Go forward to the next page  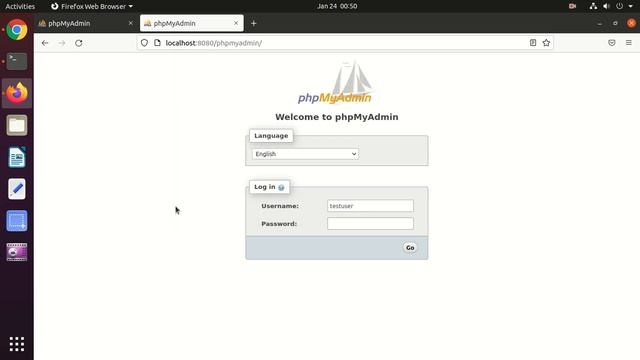click(62, 43)
